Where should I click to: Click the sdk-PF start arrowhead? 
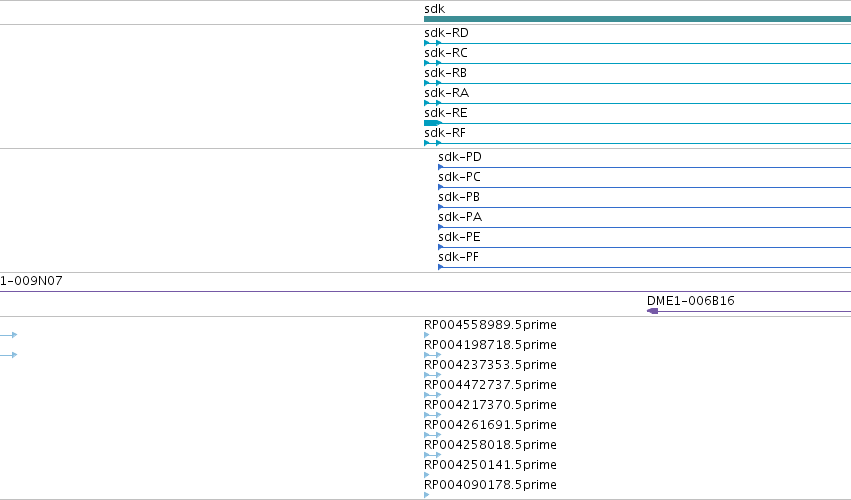click(x=441, y=267)
